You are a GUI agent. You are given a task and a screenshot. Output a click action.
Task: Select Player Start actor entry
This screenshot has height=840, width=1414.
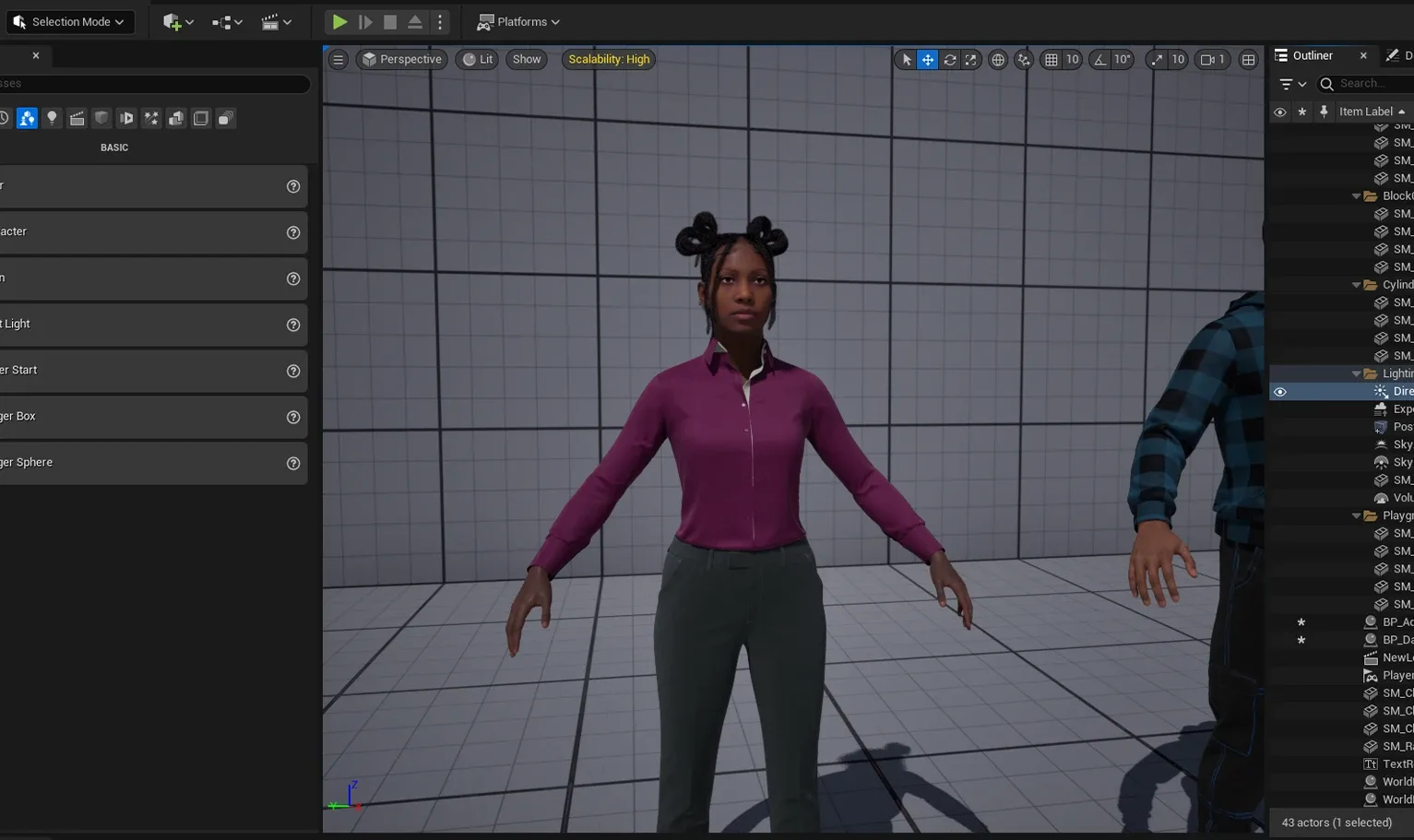pos(153,371)
